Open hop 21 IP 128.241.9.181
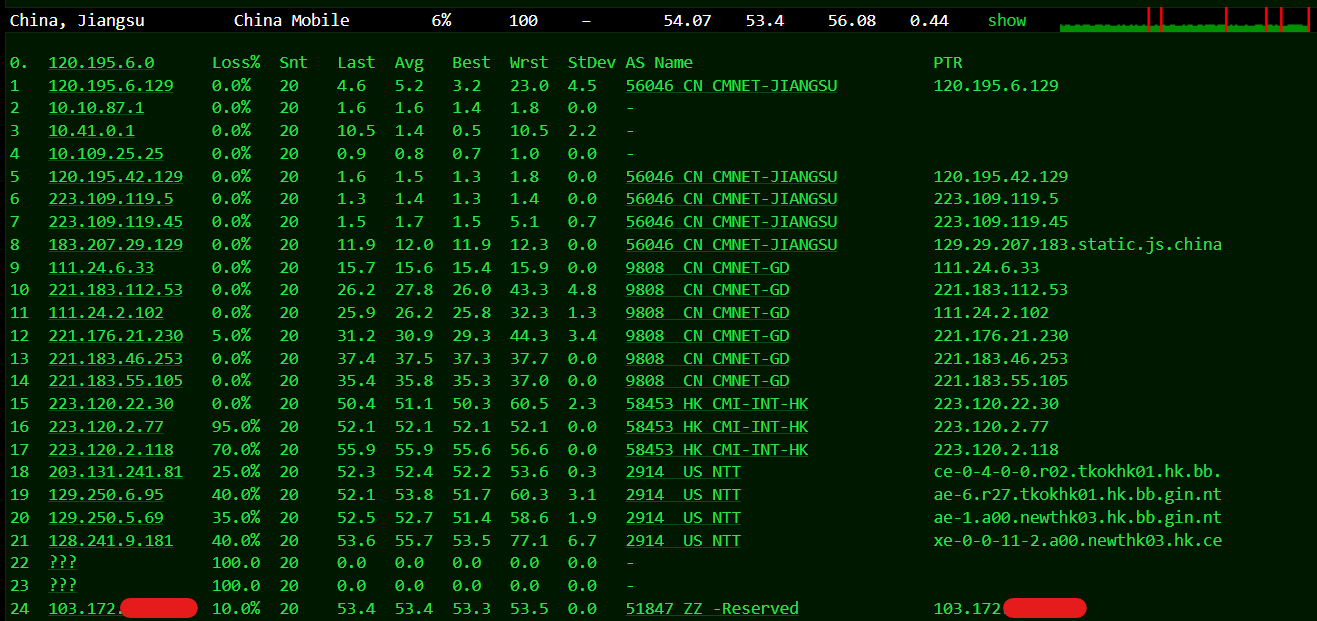 [111, 541]
